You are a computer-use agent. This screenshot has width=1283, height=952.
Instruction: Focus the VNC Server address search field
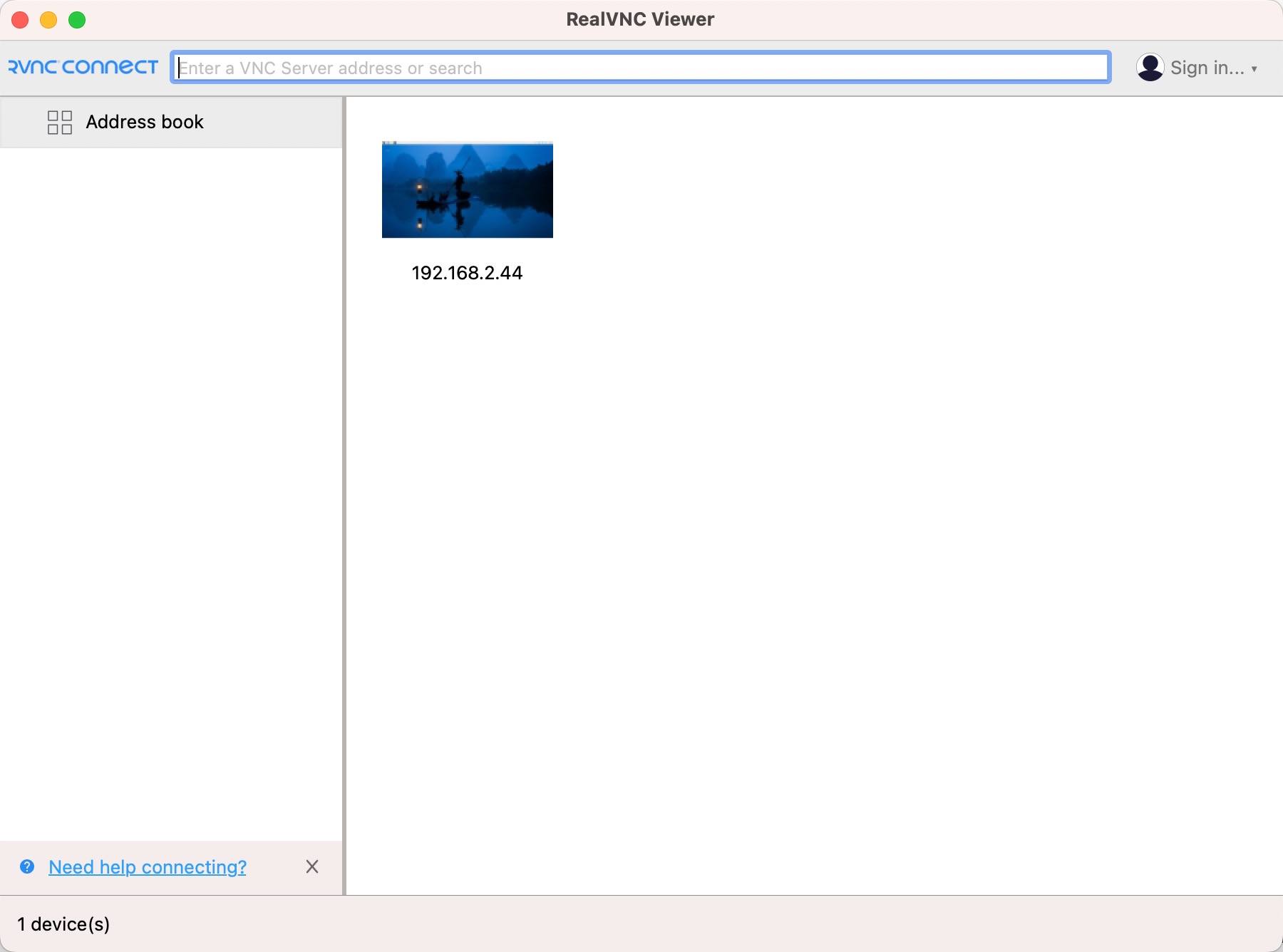pyautogui.click(x=640, y=67)
